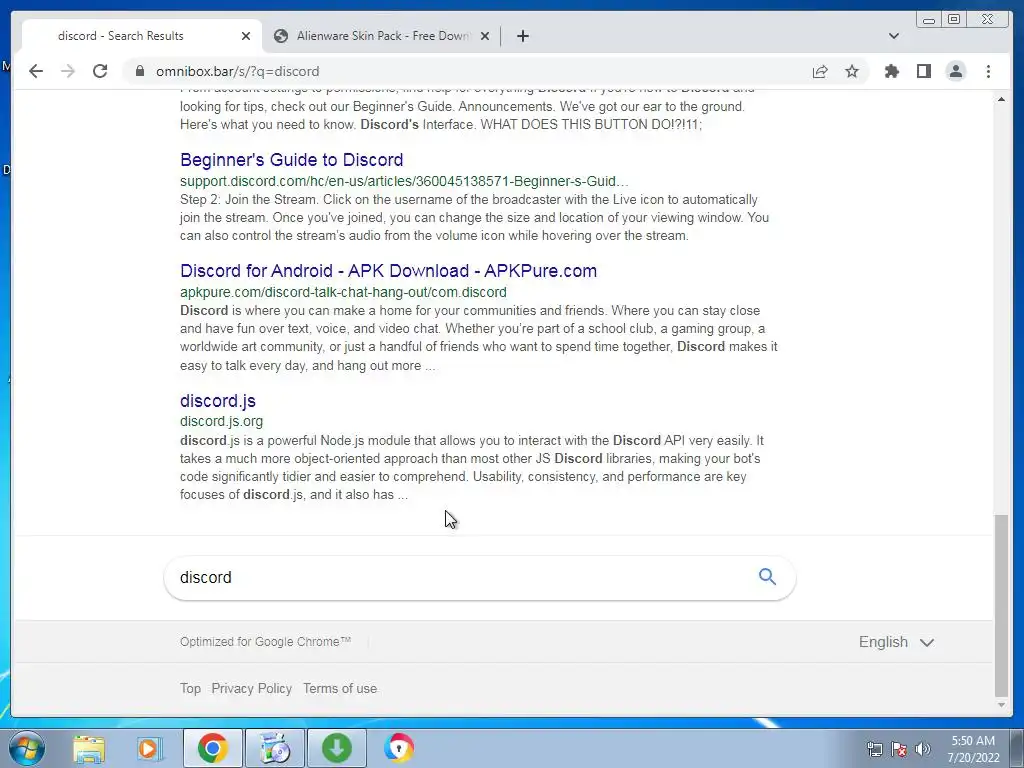The image size is (1024, 768).
Task: Open the Privacy Policy footer link
Action: pos(251,688)
